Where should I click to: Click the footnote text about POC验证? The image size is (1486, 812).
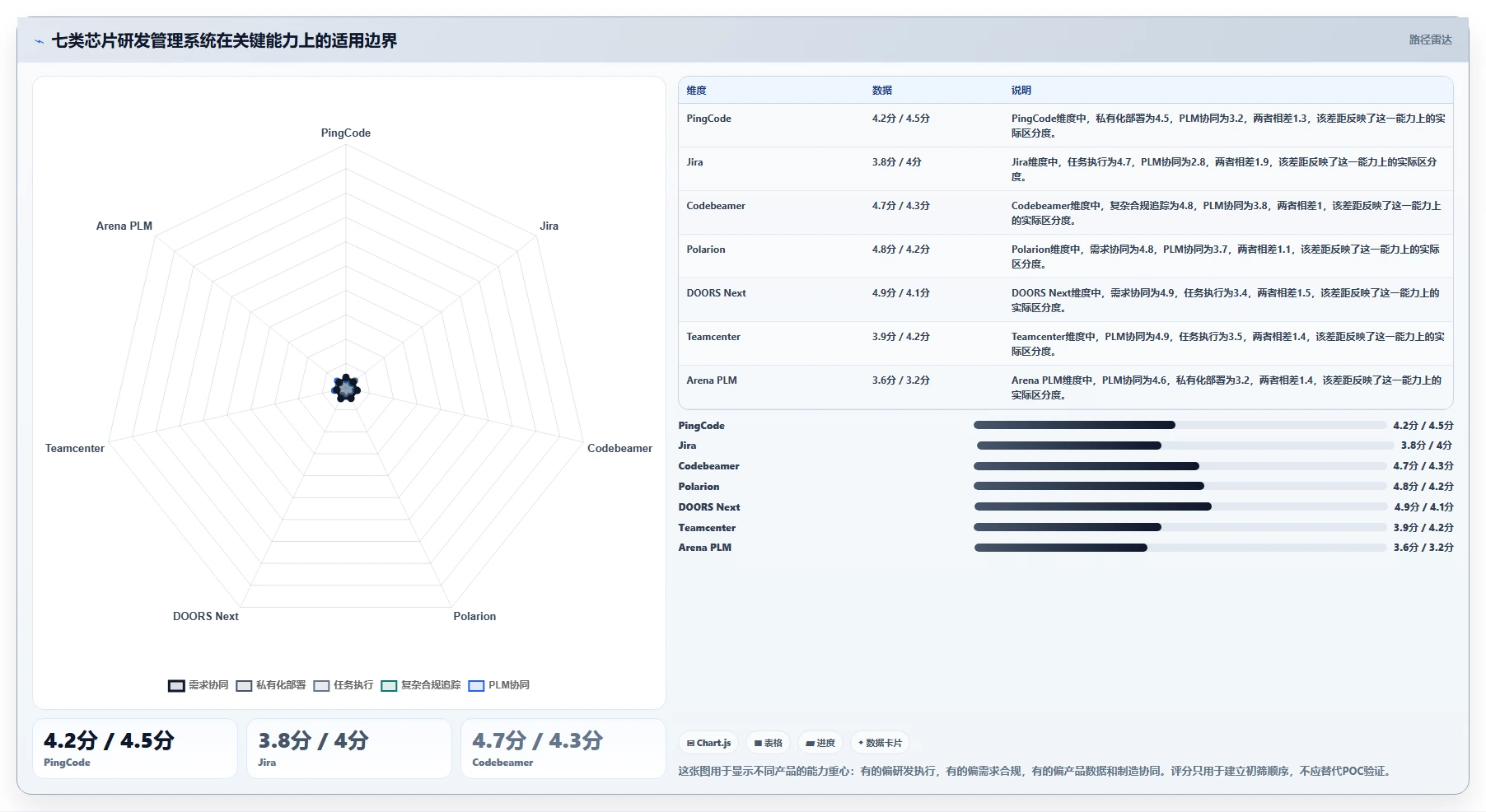(x=1036, y=772)
